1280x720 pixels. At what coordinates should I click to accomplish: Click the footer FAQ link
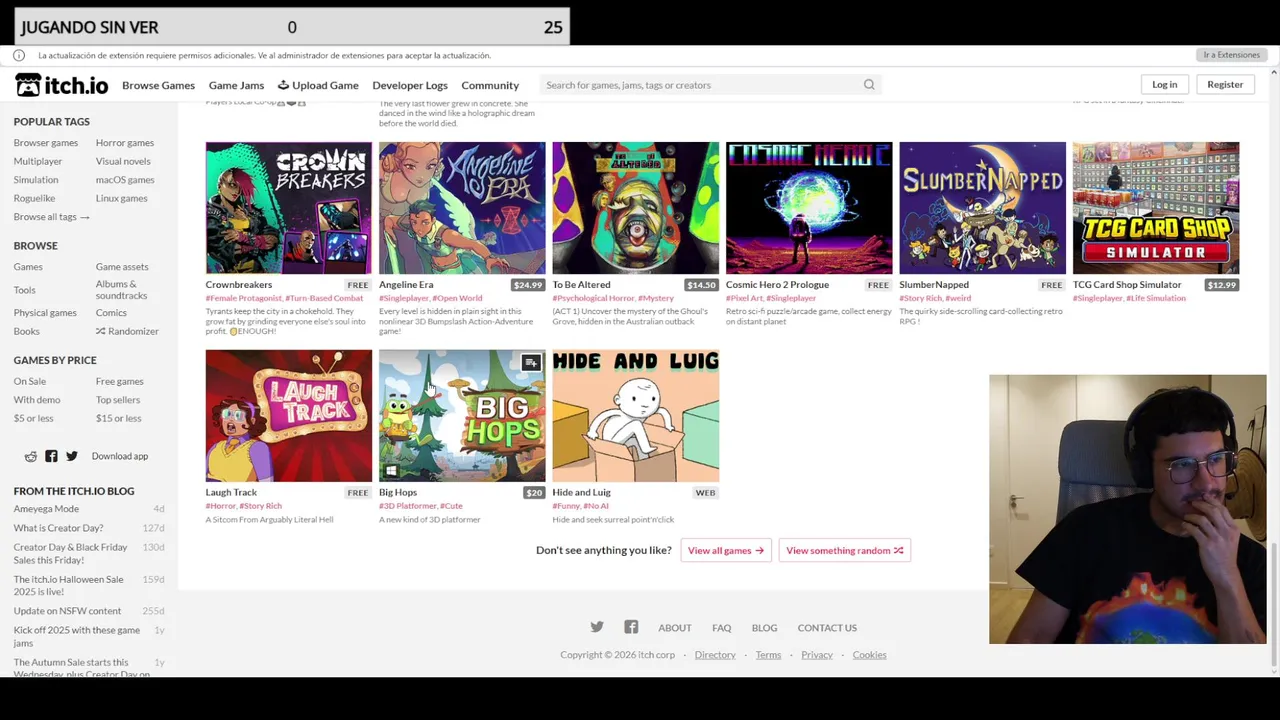(x=722, y=628)
